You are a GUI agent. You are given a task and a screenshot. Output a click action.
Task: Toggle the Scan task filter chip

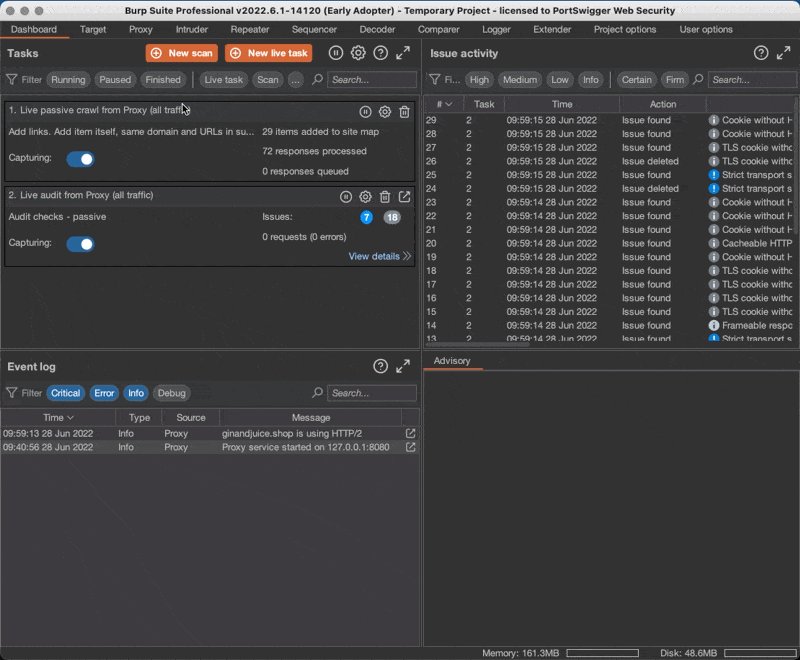click(x=267, y=80)
